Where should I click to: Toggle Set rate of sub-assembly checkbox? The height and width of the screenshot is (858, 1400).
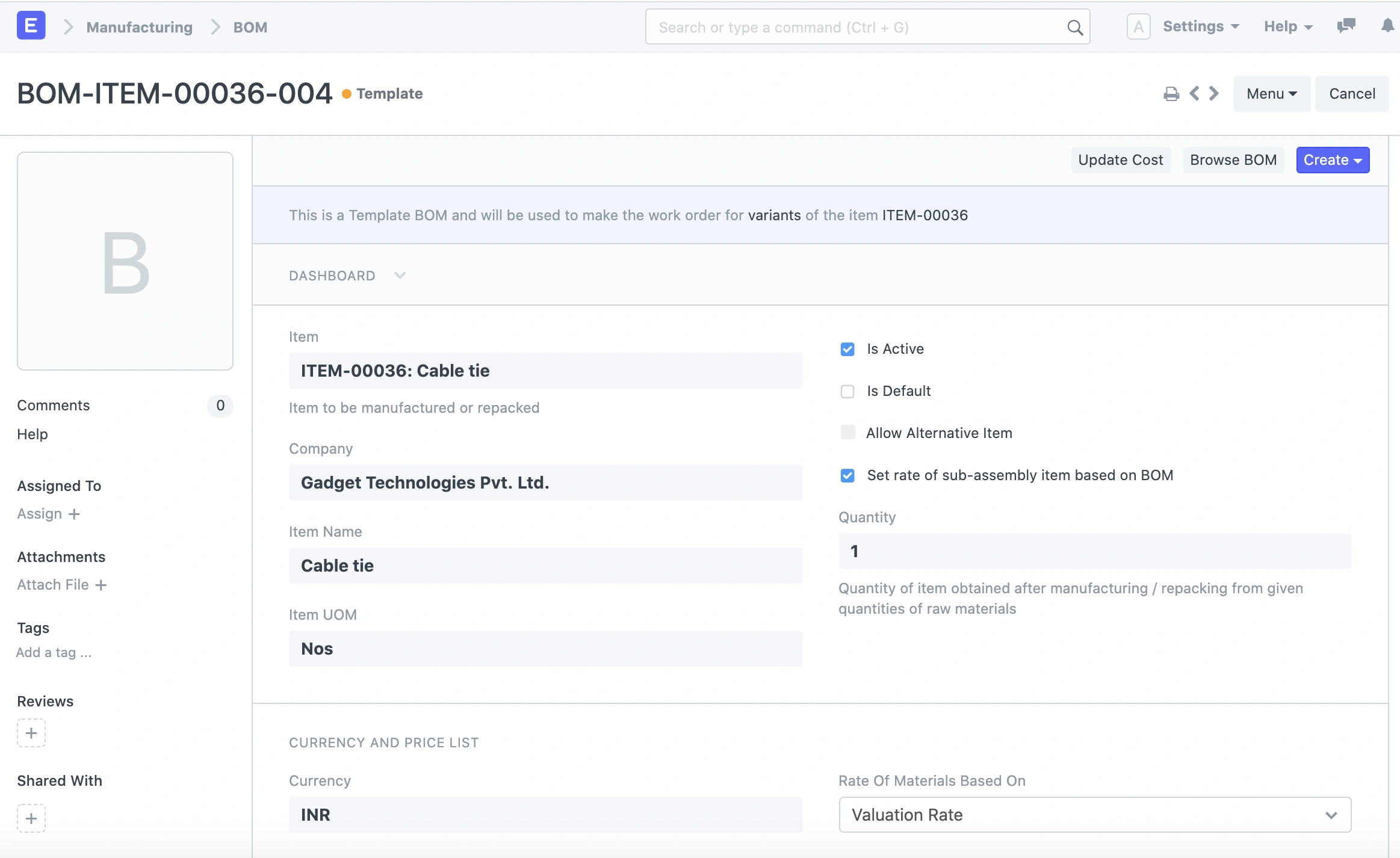click(847, 476)
